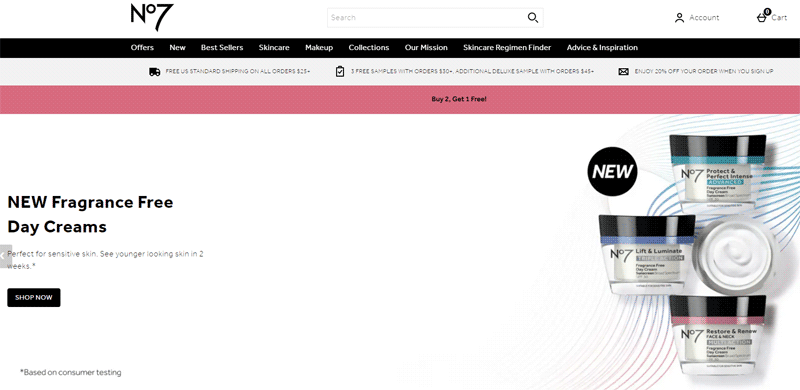Screen dimensions: 800x390
Task: Click the envelope sign-up icon
Action: (x=623, y=72)
